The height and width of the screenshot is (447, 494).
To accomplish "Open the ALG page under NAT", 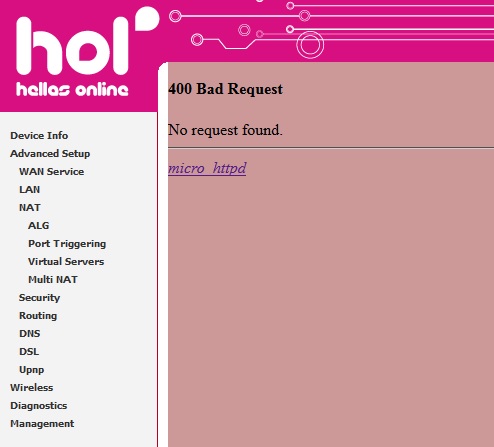I will point(39,226).
